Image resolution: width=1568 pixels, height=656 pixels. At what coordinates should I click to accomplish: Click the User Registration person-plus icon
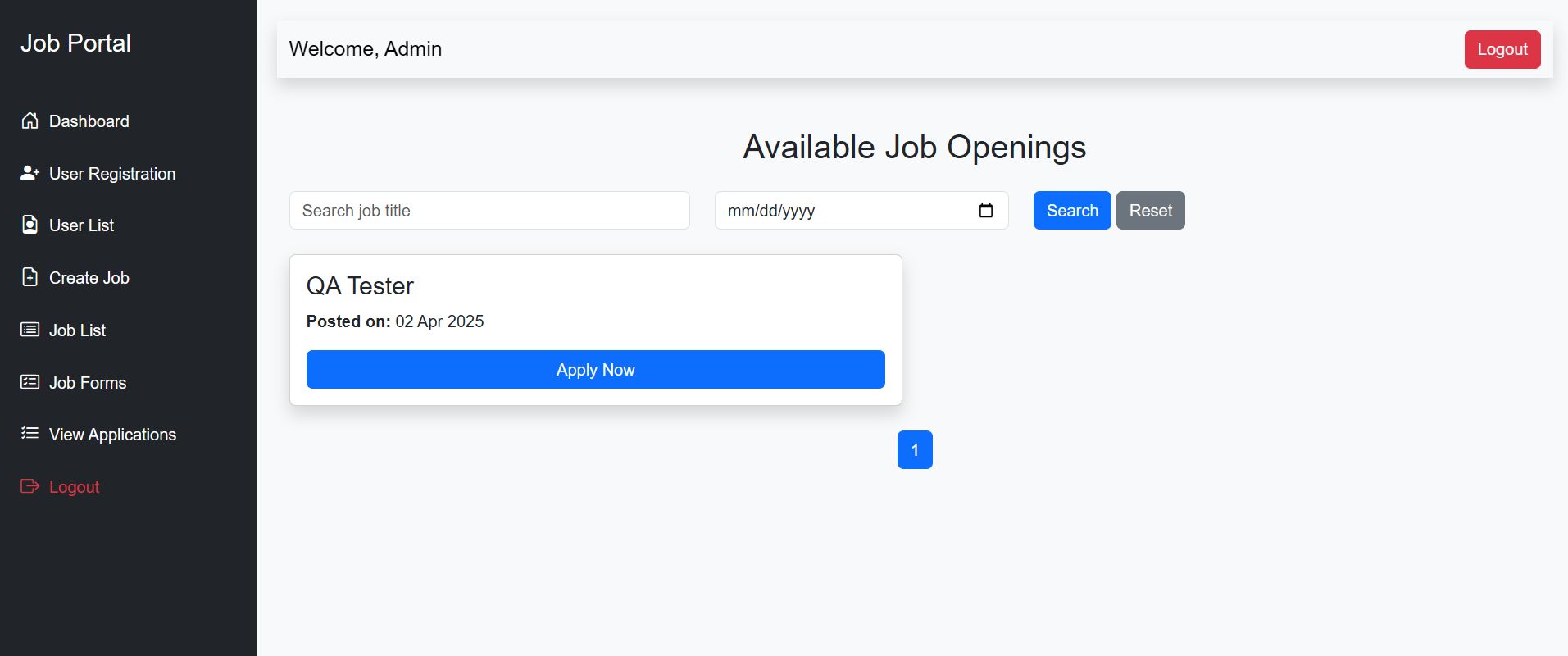pyautogui.click(x=30, y=173)
